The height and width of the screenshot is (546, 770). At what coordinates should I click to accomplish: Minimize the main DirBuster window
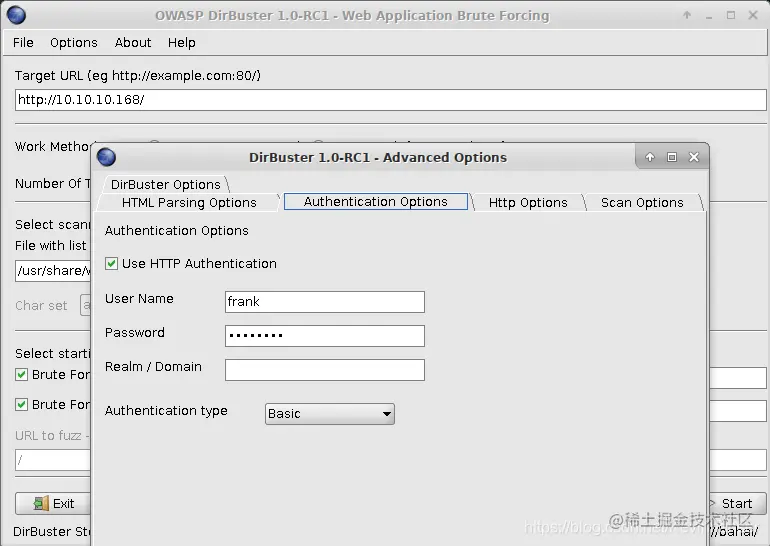(x=709, y=16)
